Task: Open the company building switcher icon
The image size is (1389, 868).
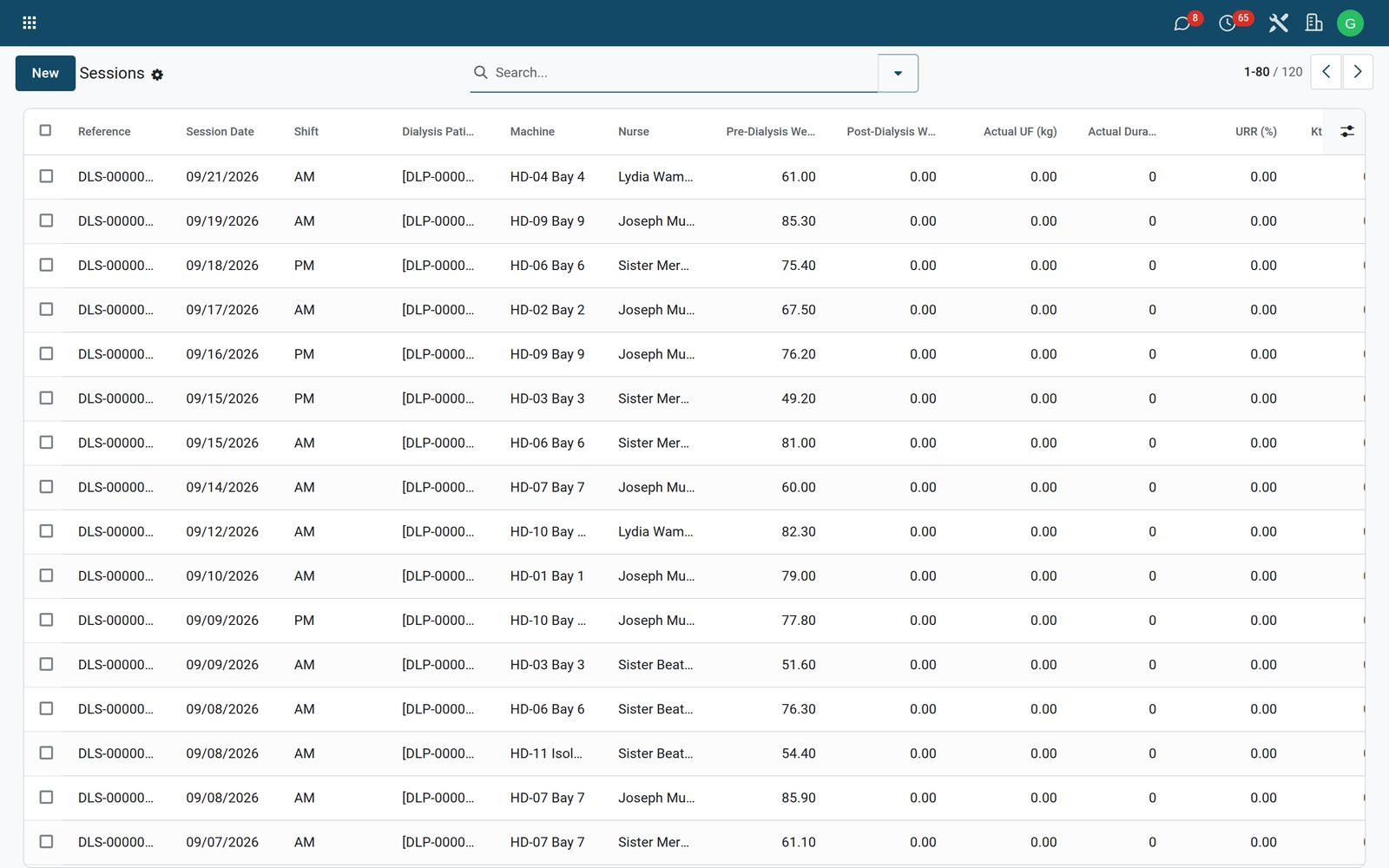Action: coord(1314,23)
